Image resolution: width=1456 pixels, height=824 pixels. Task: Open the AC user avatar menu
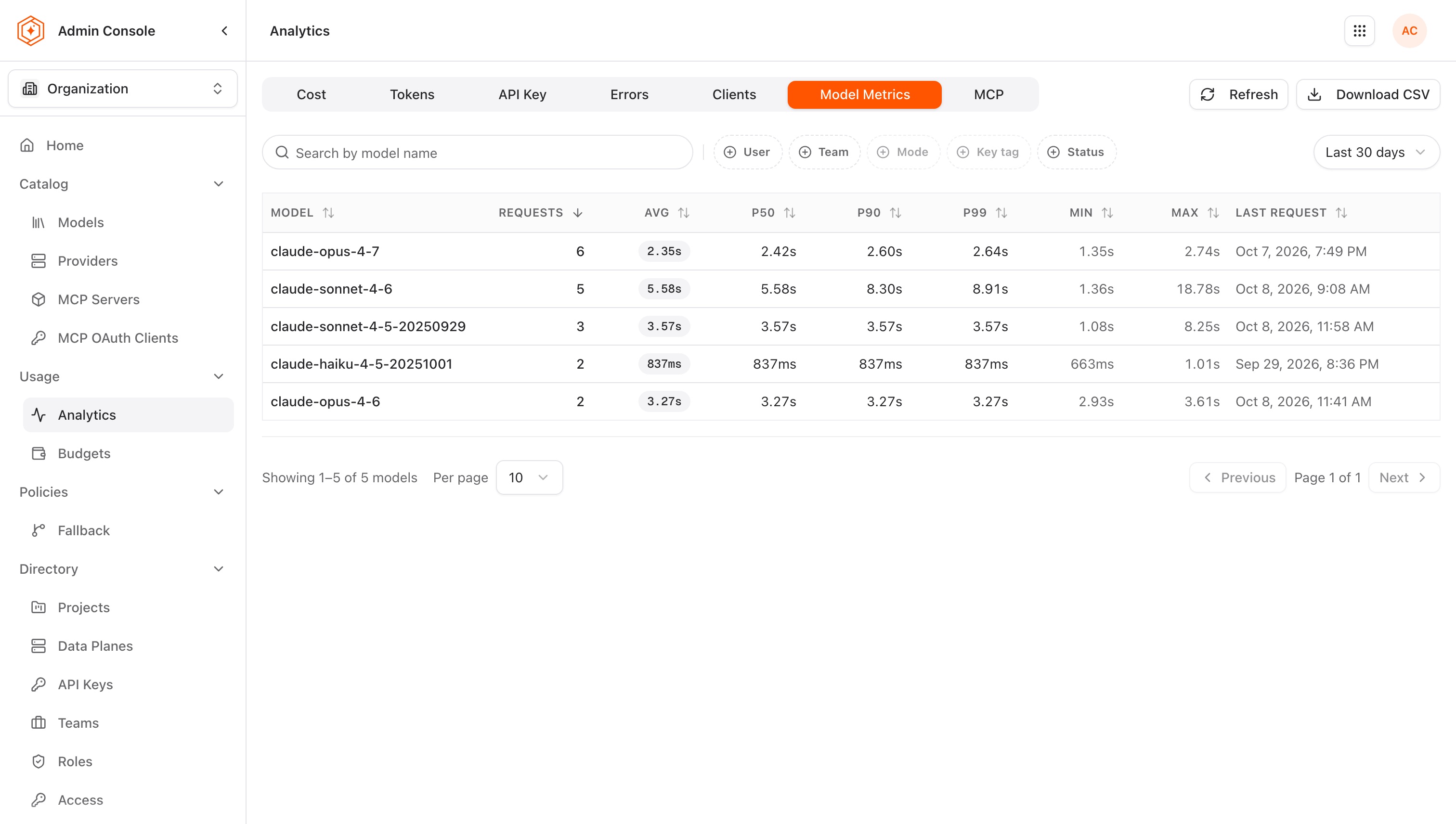[1409, 30]
